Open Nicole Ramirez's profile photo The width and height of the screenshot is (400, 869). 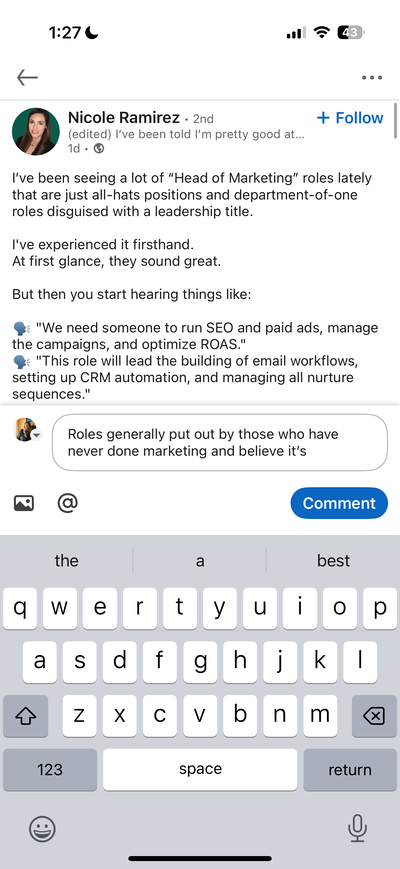point(36,131)
